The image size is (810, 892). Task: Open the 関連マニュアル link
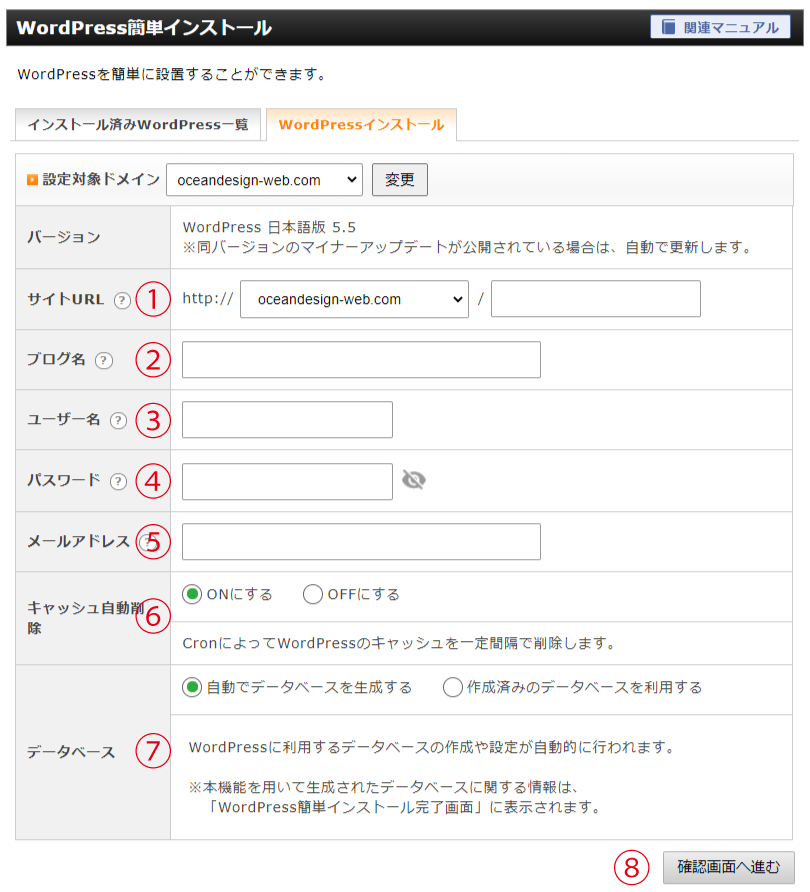pyautogui.click(x=720, y=27)
